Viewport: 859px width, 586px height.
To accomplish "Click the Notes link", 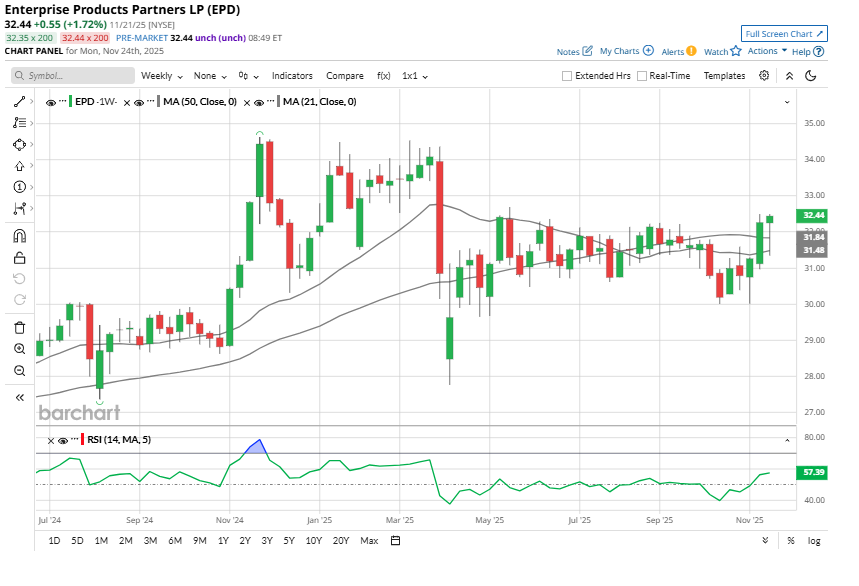I will tap(568, 52).
